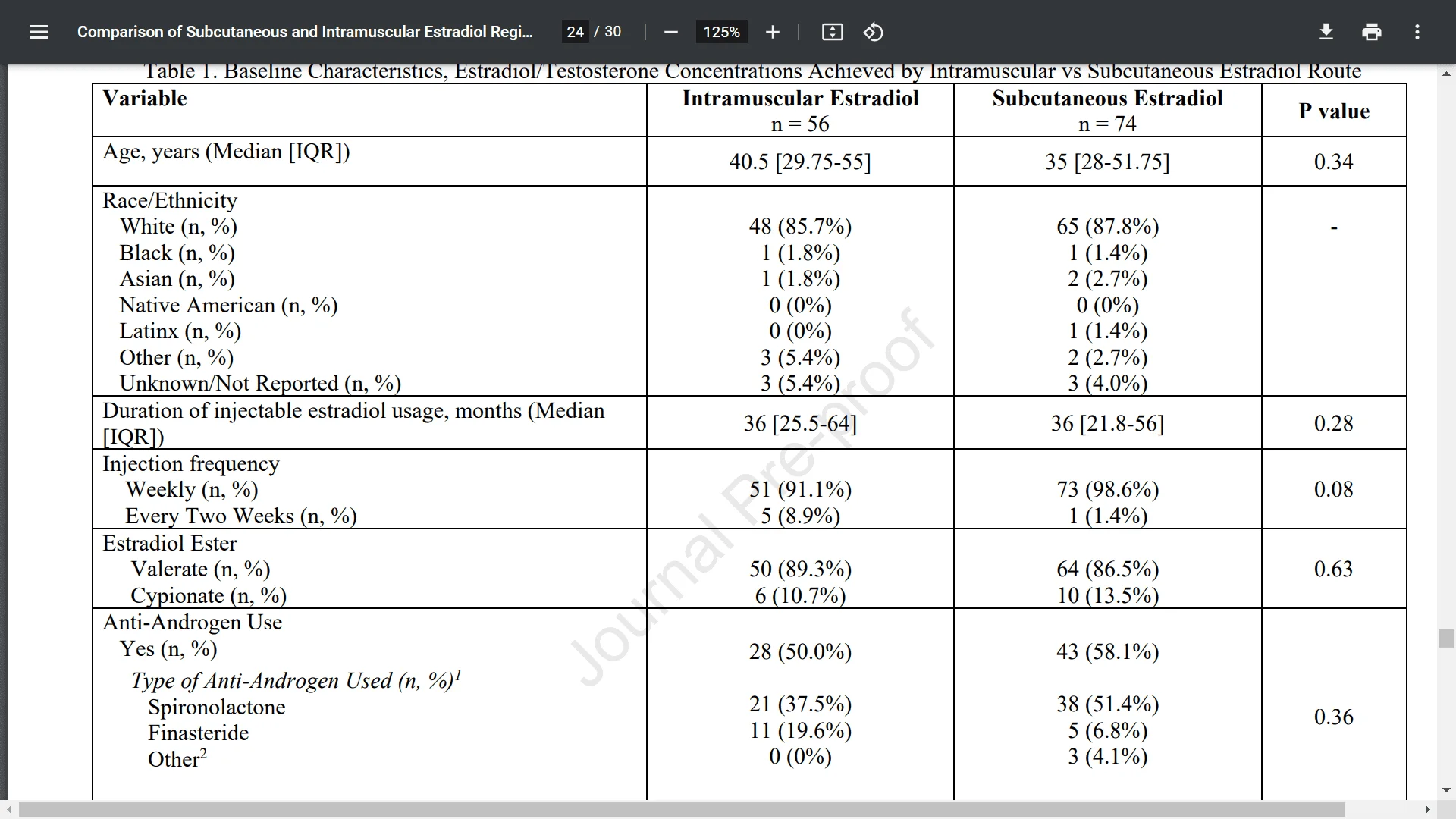Viewport: 1456px width, 819px height.
Task: Click the scroll left arrow
Action: pos(8,810)
